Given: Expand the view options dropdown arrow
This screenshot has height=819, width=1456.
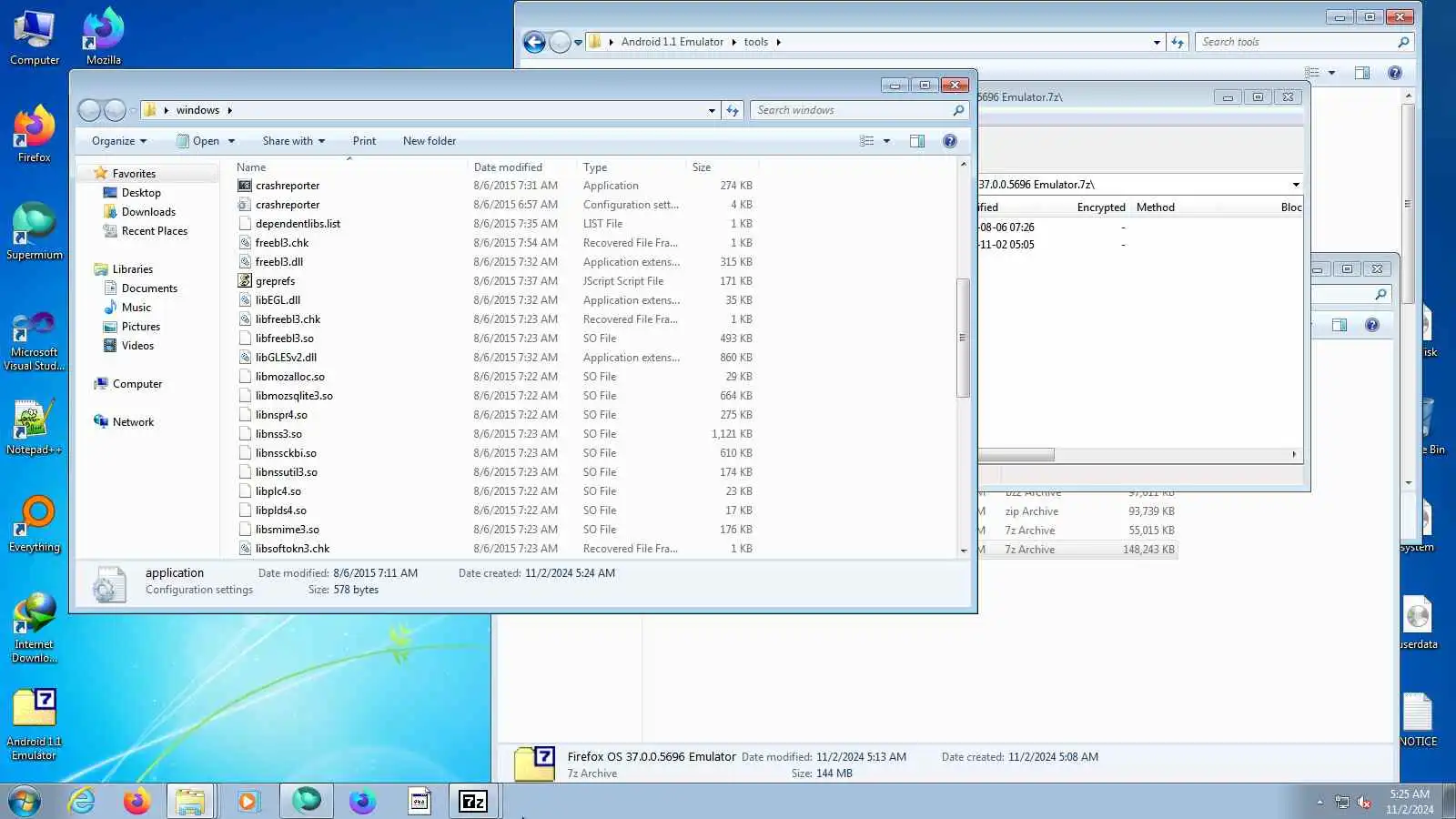Looking at the screenshot, I should pos(886,141).
